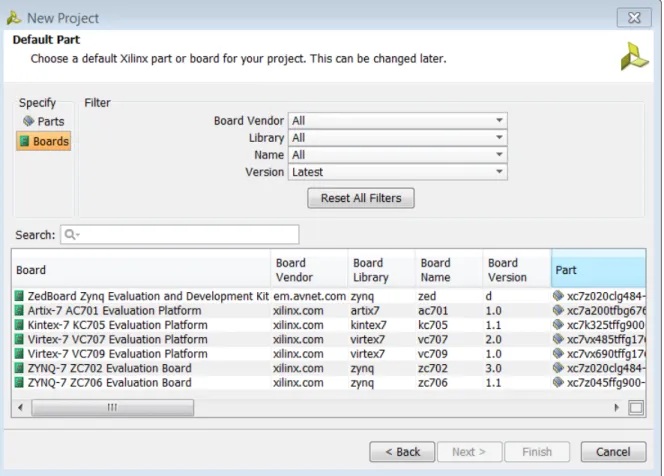
Task: Sort by the Part column header
Action: click(598, 268)
